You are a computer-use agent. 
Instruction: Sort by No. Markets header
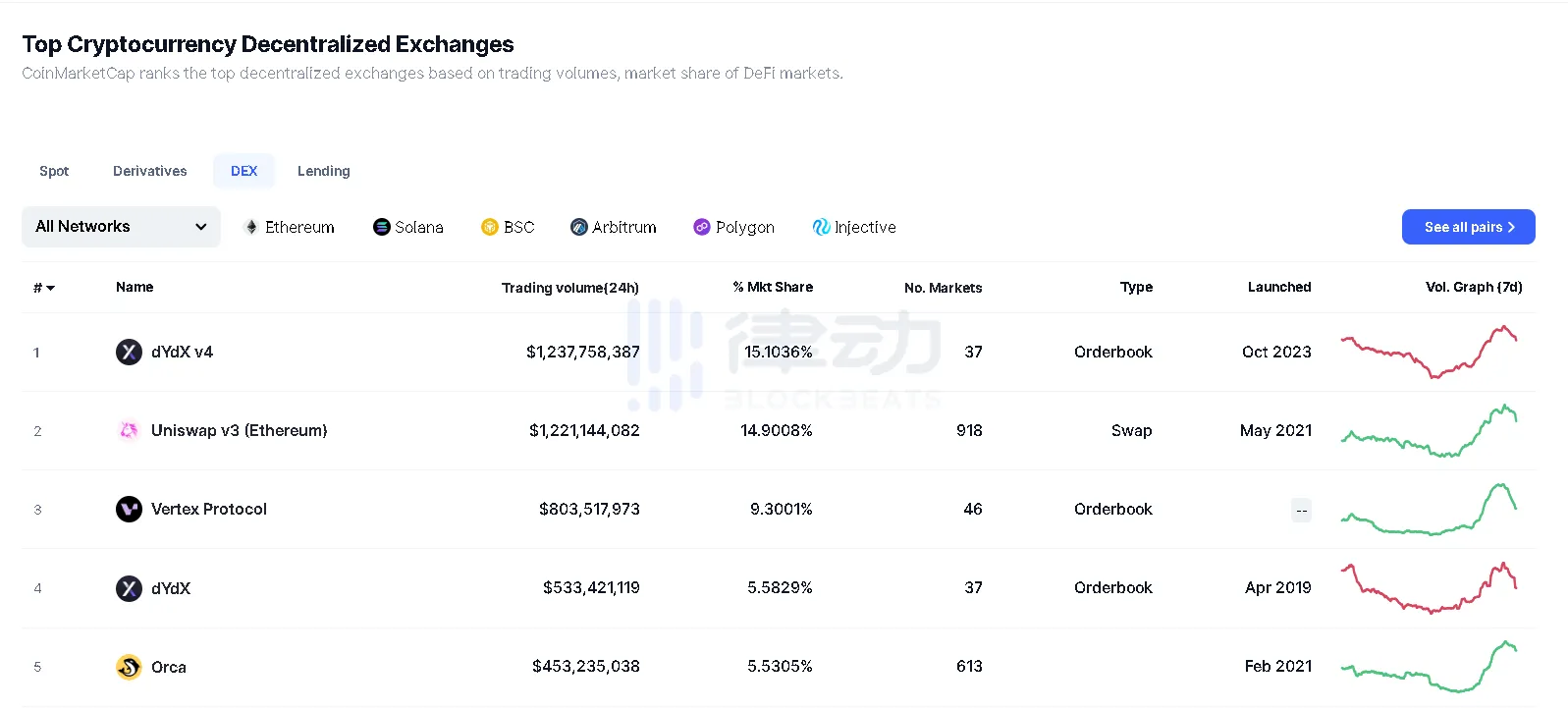pos(944,288)
